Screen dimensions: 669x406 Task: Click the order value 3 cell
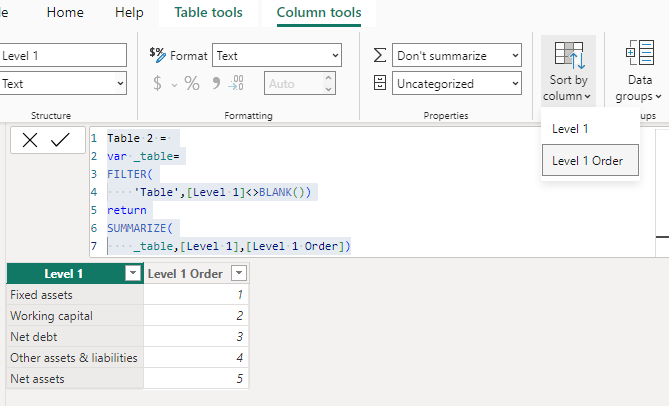click(x=196, y=336)
